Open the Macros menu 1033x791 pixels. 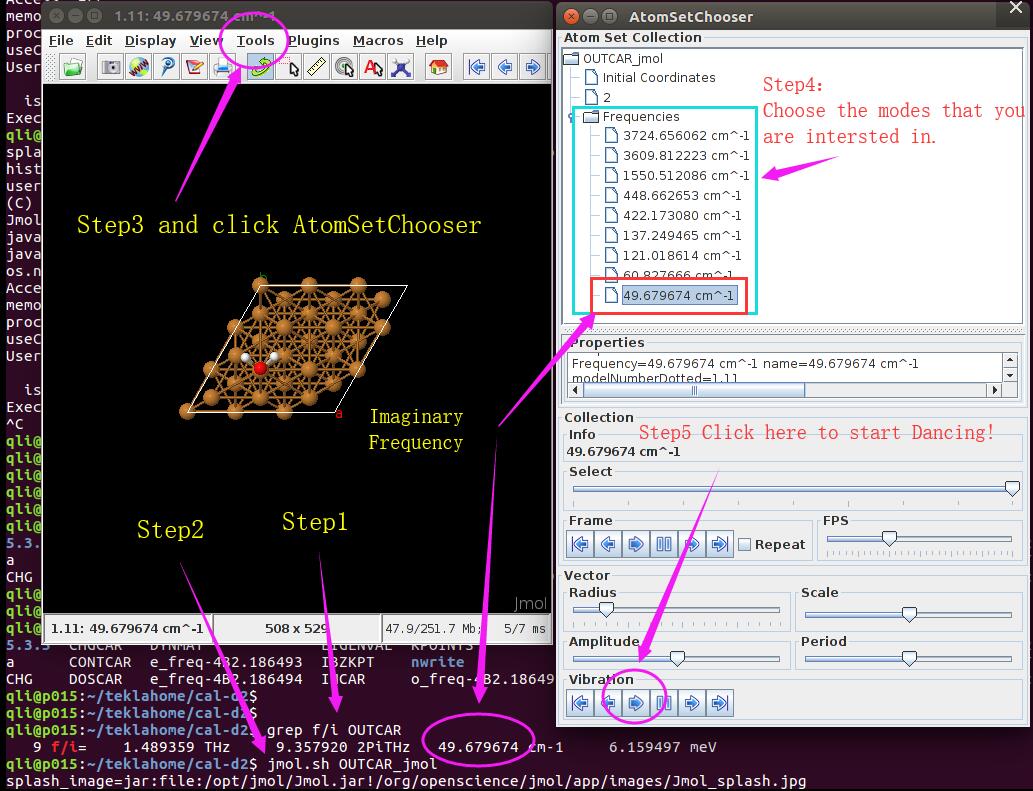point(378,40)
